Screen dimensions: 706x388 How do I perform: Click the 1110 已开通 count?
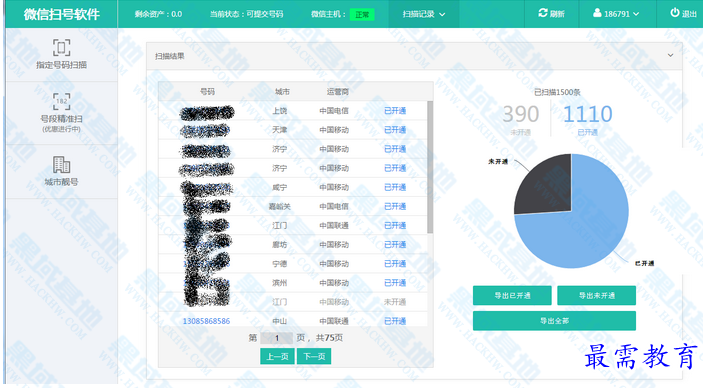click(x=588, y=114)
